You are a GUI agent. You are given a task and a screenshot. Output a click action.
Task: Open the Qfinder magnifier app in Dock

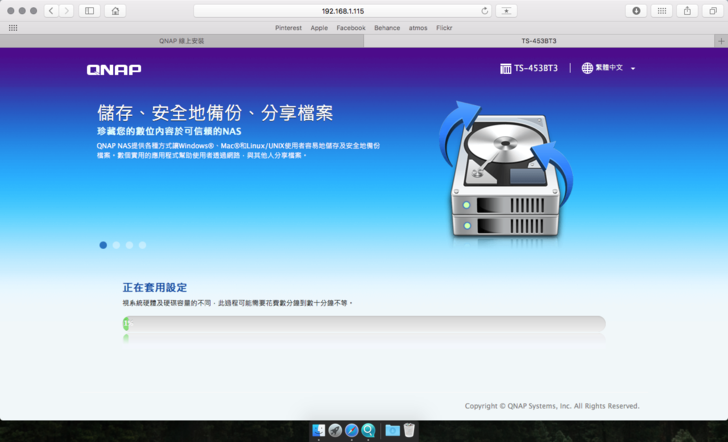[368, 430]
